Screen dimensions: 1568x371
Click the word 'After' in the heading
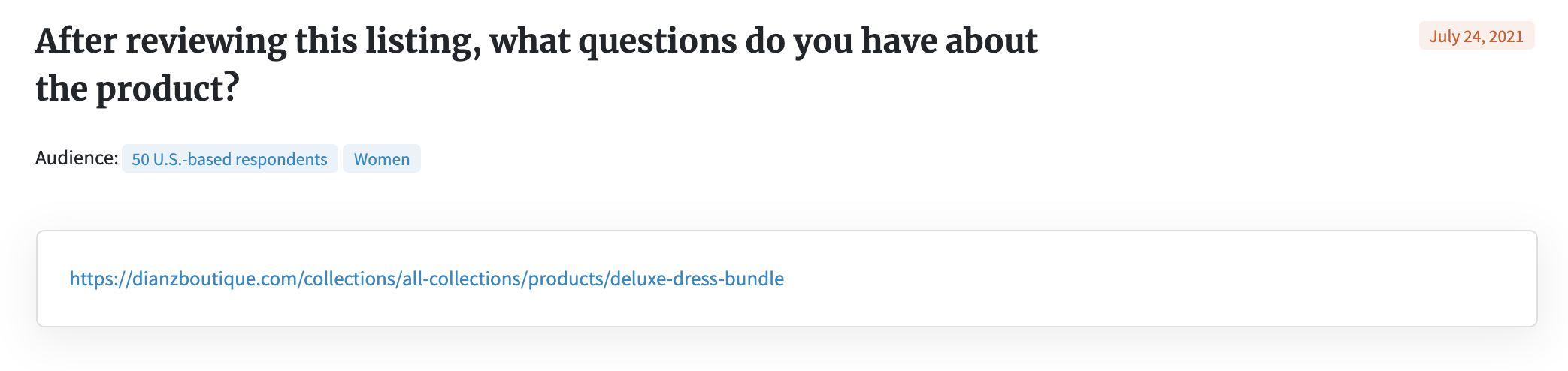[76, 41]
